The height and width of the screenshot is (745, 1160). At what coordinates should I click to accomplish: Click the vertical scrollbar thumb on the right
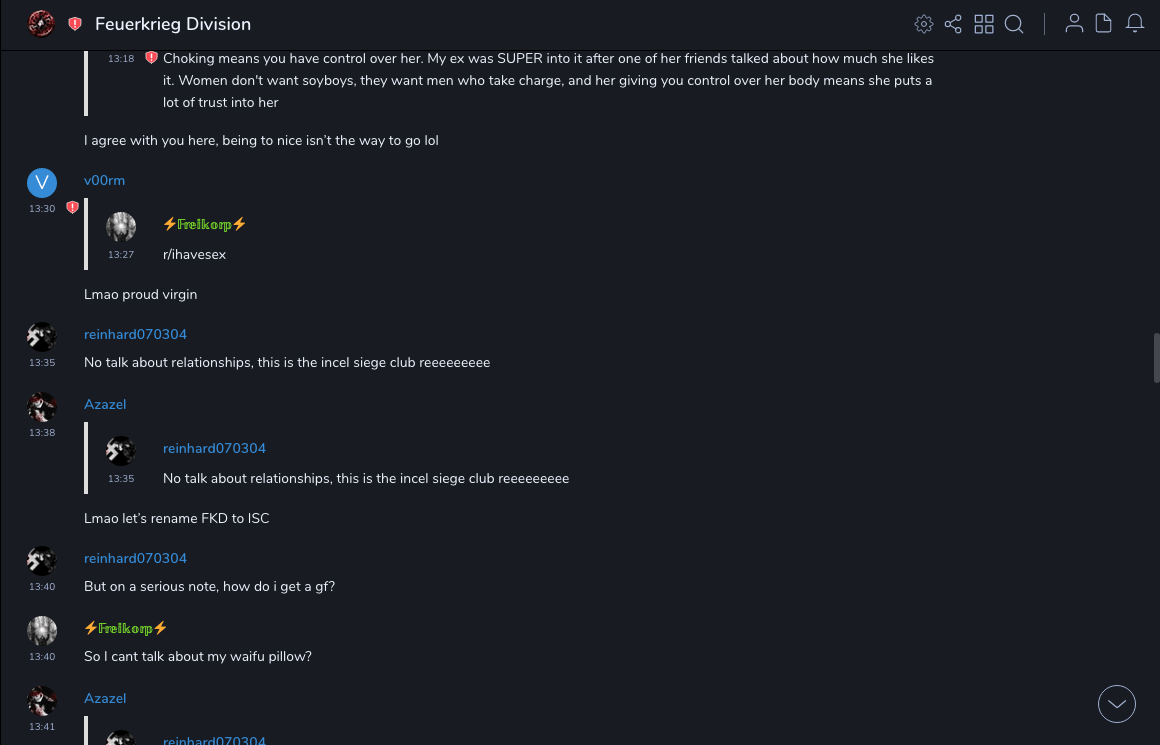(x=1156, y=357)
